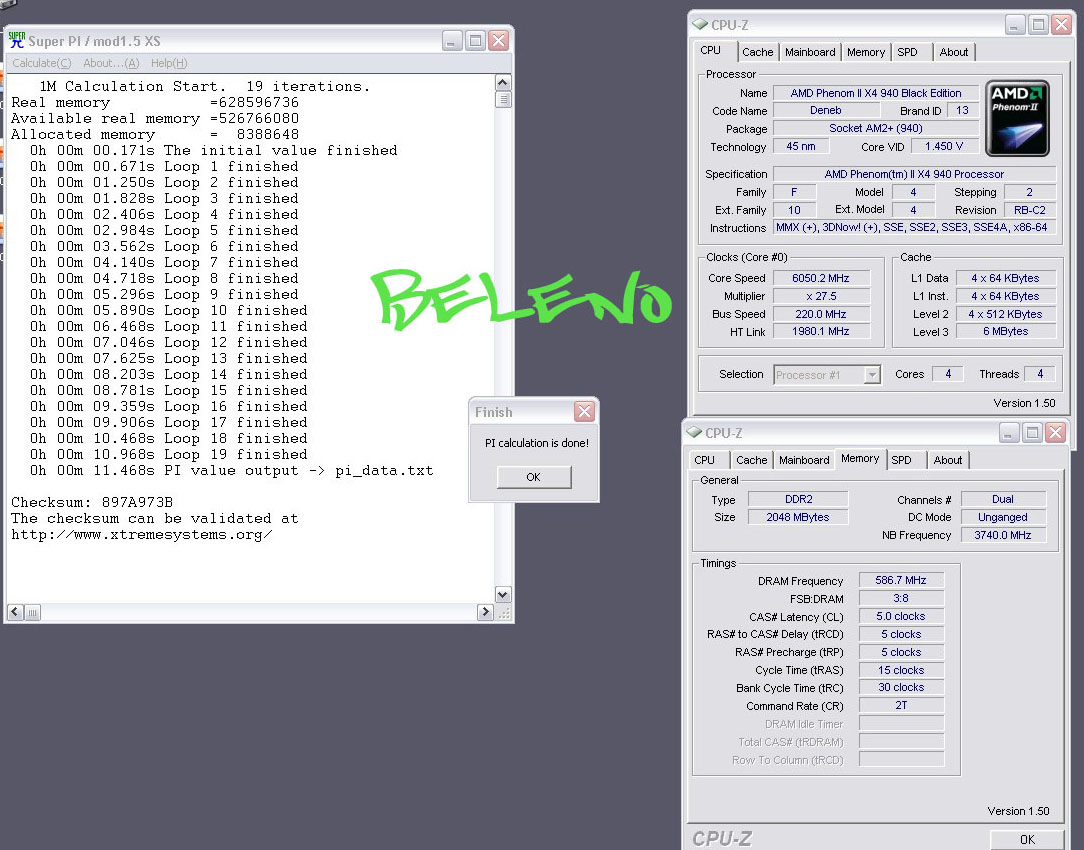Click the CAS# Latency value 5.0 clocks
Screen dimensions: 1084x850
pyautogui.click(x=901, y=616)
